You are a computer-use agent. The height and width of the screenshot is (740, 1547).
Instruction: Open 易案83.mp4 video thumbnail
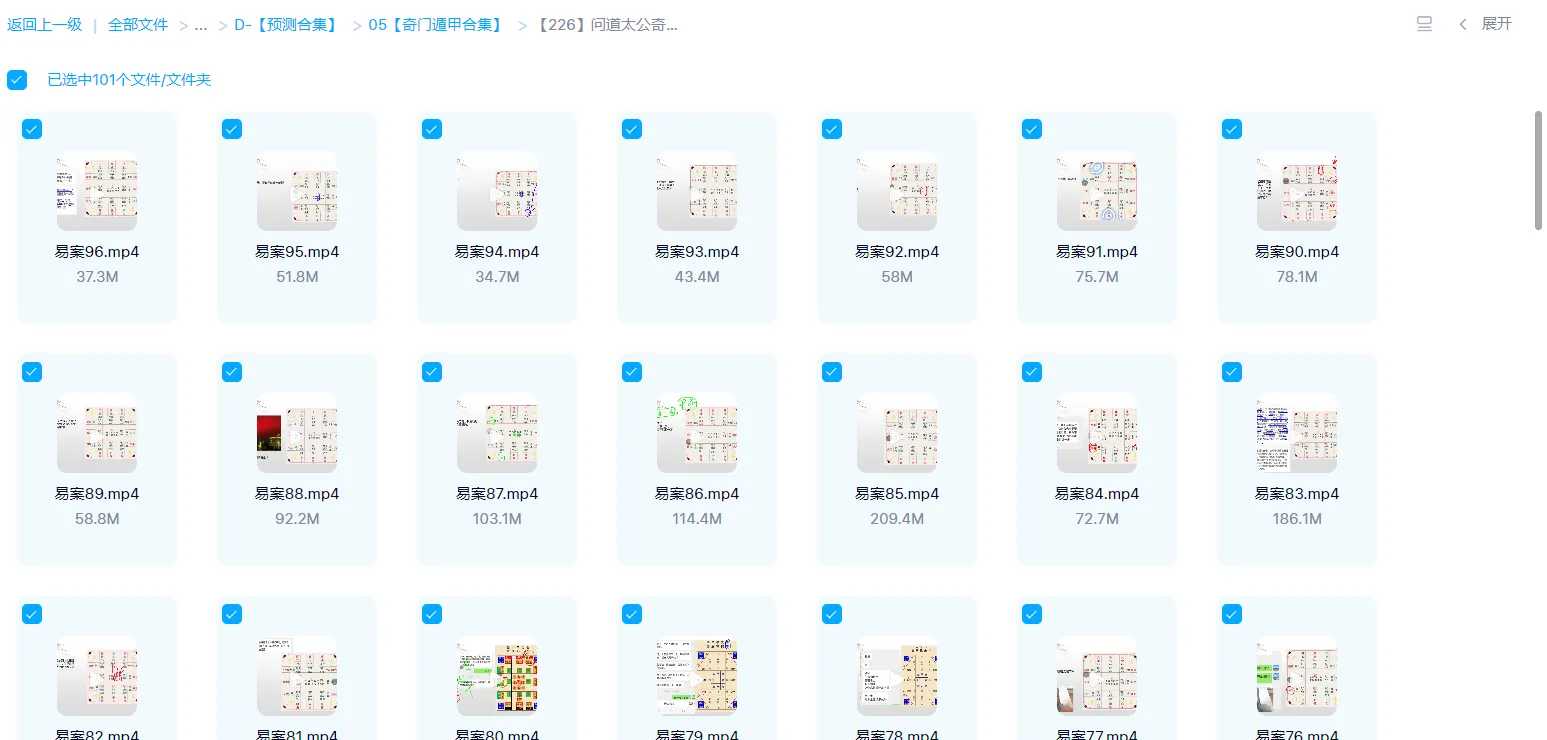tap(1297, 434)
